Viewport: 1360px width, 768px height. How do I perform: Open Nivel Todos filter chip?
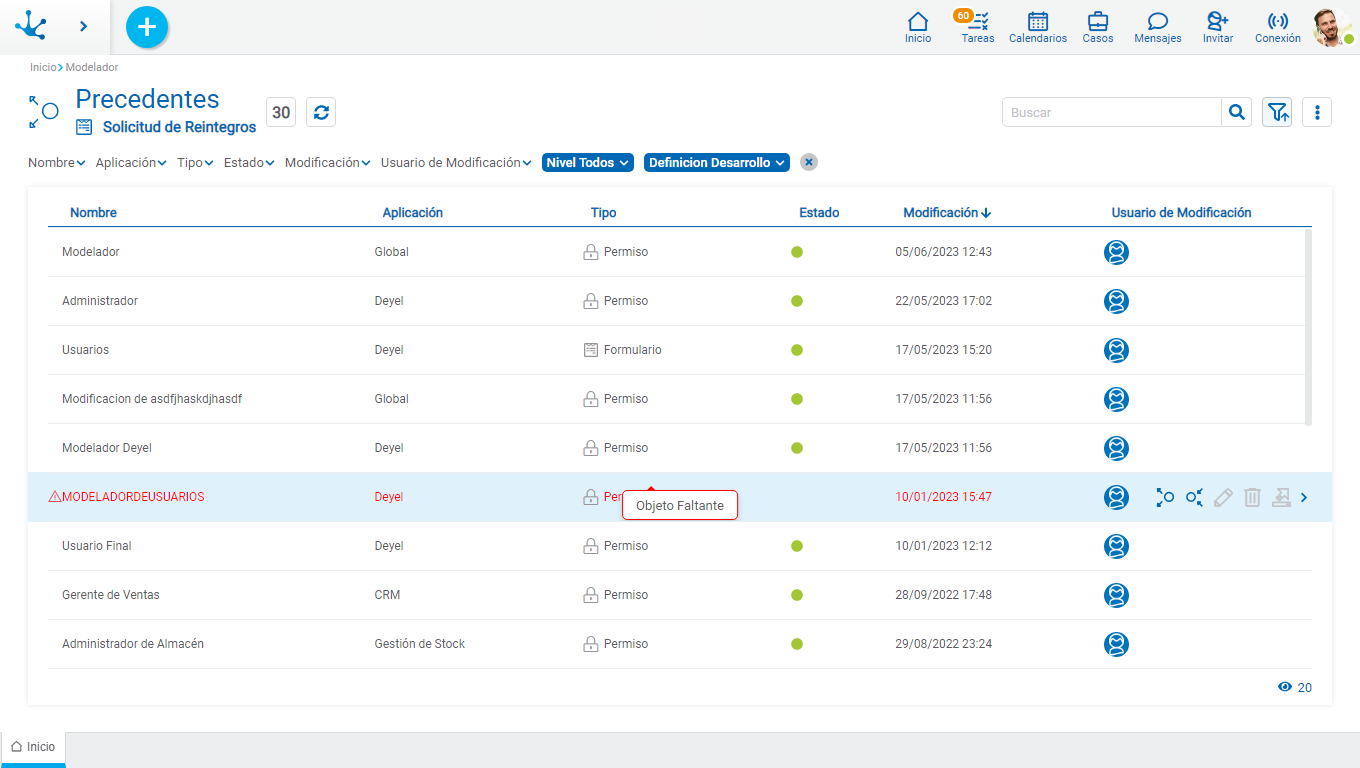pyautogui.click(x=588, y=162)
